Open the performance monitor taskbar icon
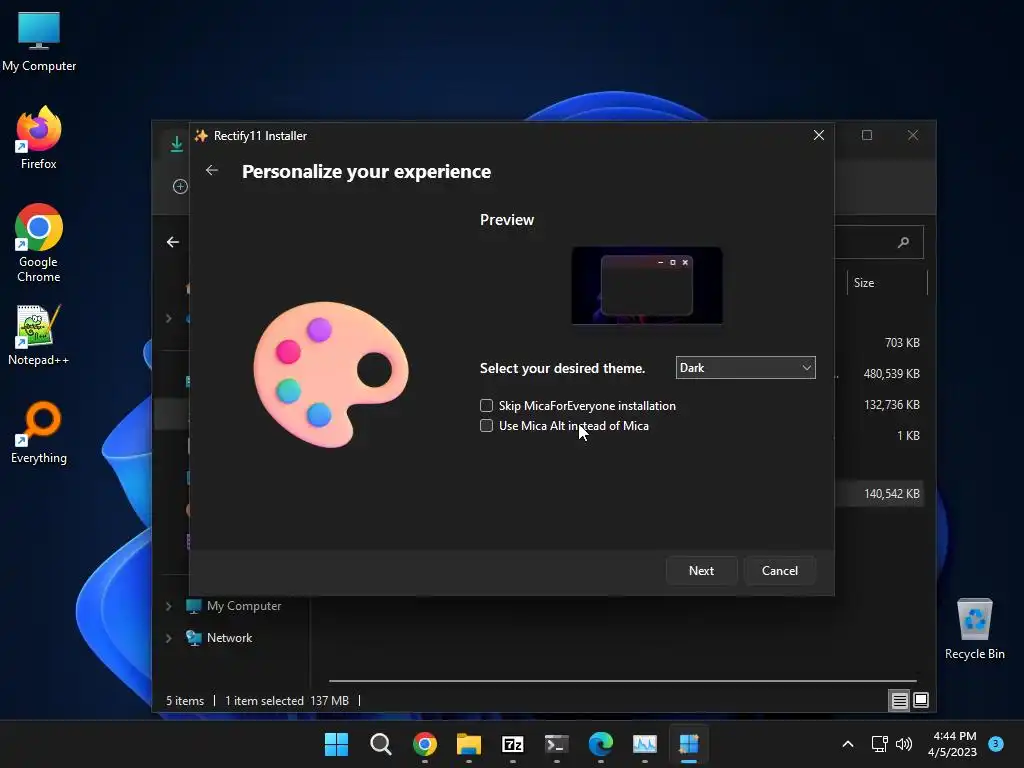The height and width of the screenshot is (768, 1024). (645, 744)
